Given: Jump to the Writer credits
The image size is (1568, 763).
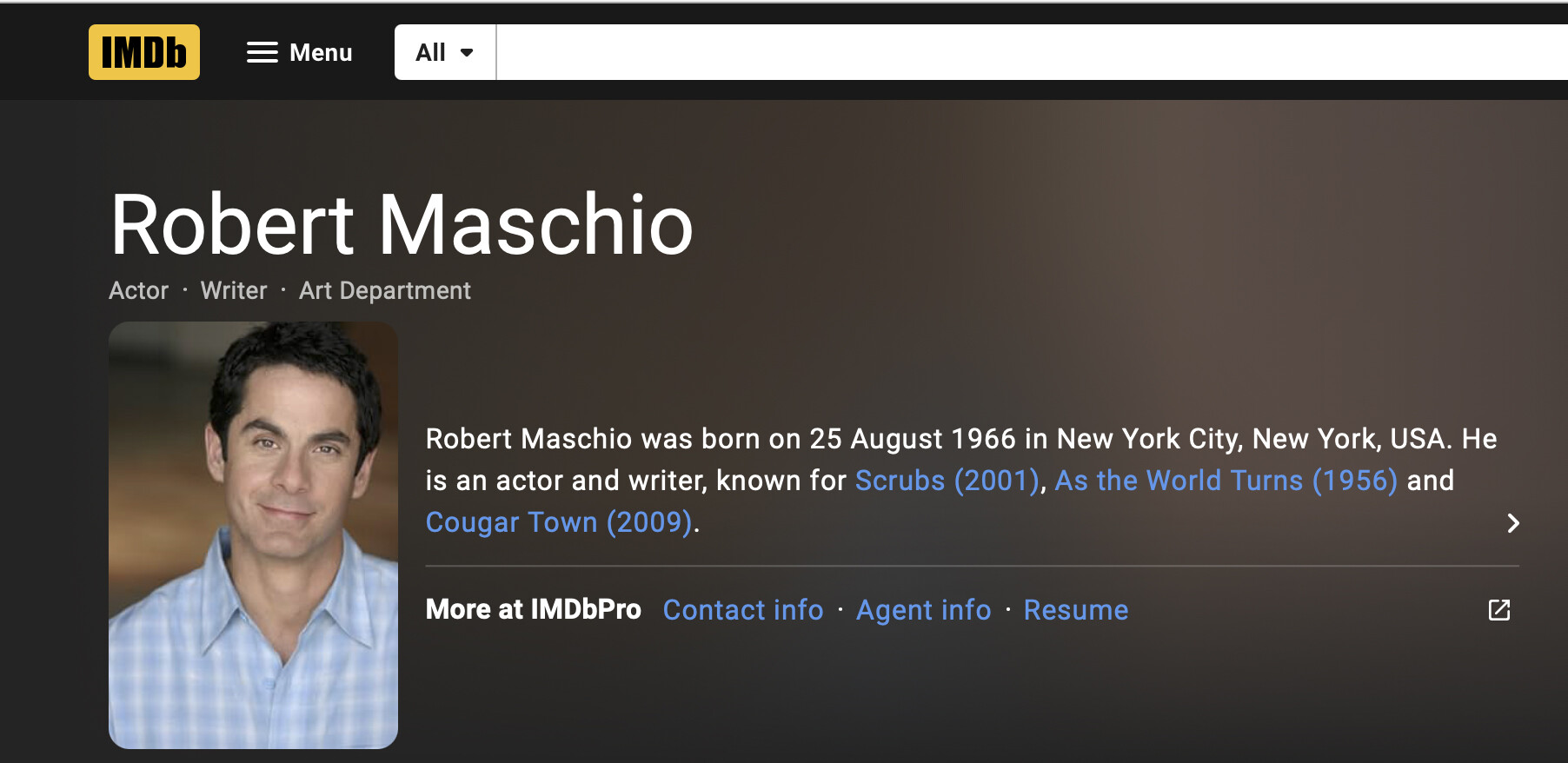Looking at the screenshot, I should pos(234,290).
